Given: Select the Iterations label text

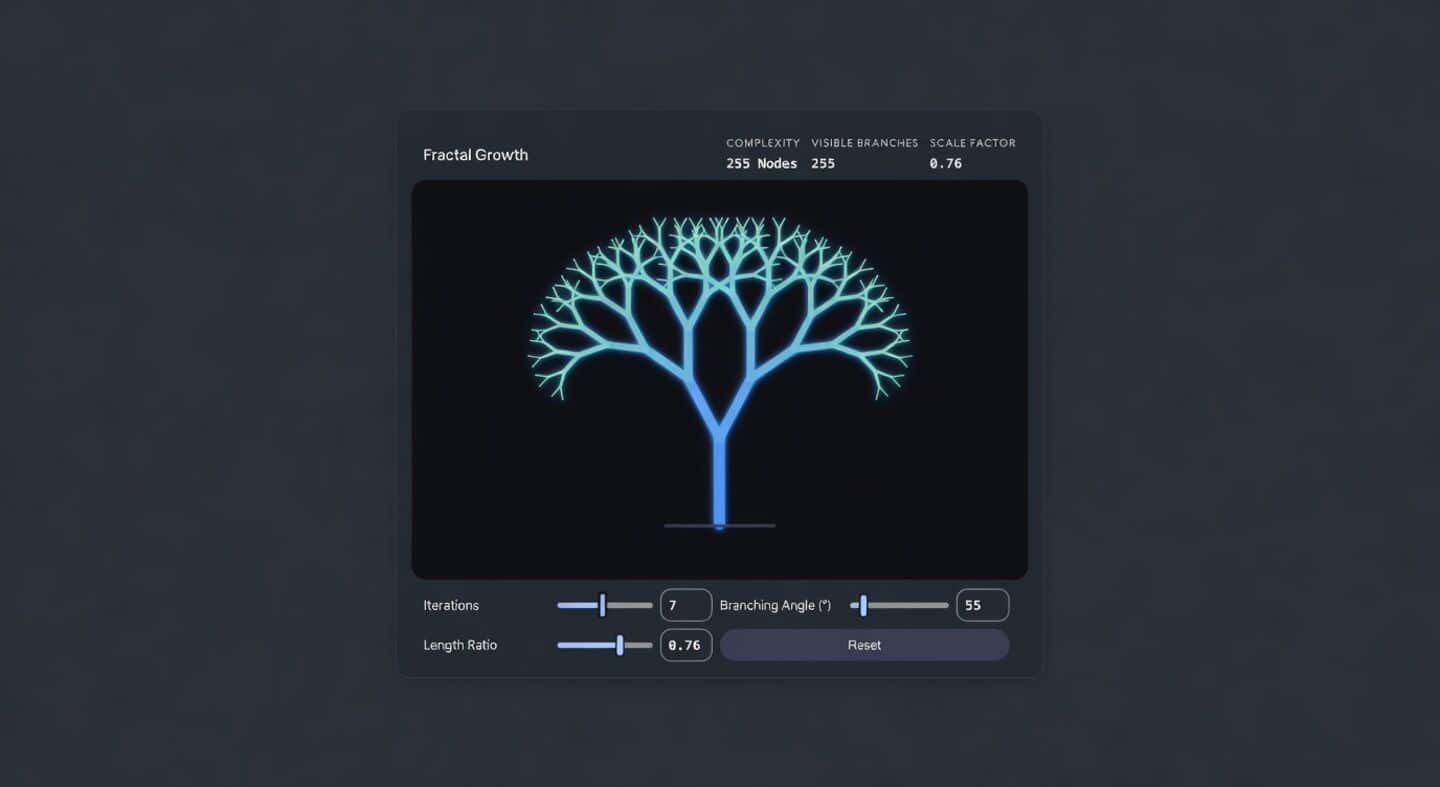Looking at the screenshot, I should tap(451, 605).
